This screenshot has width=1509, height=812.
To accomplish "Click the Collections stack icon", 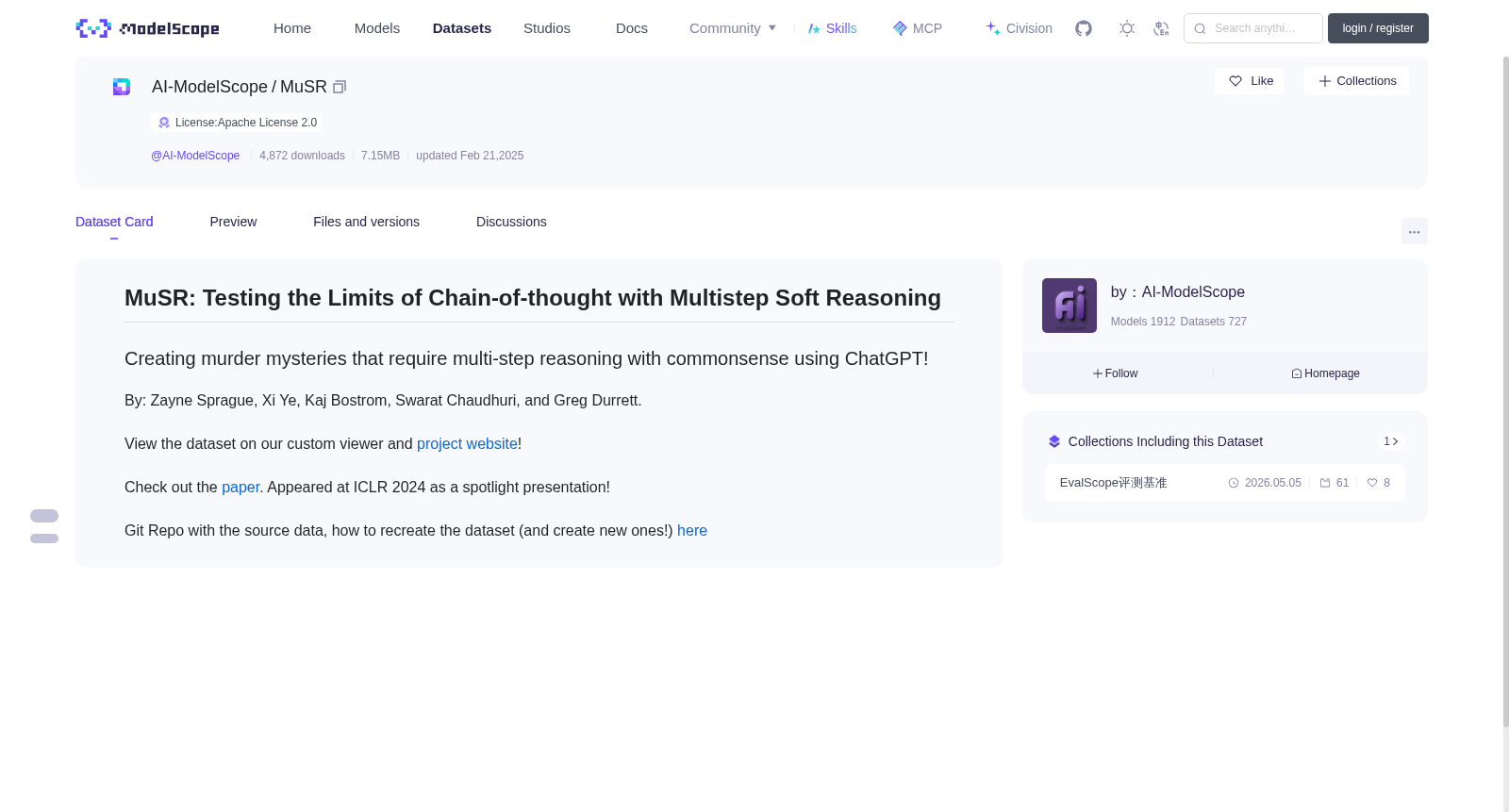I will pyautogui.click(x=1054, y=441).
